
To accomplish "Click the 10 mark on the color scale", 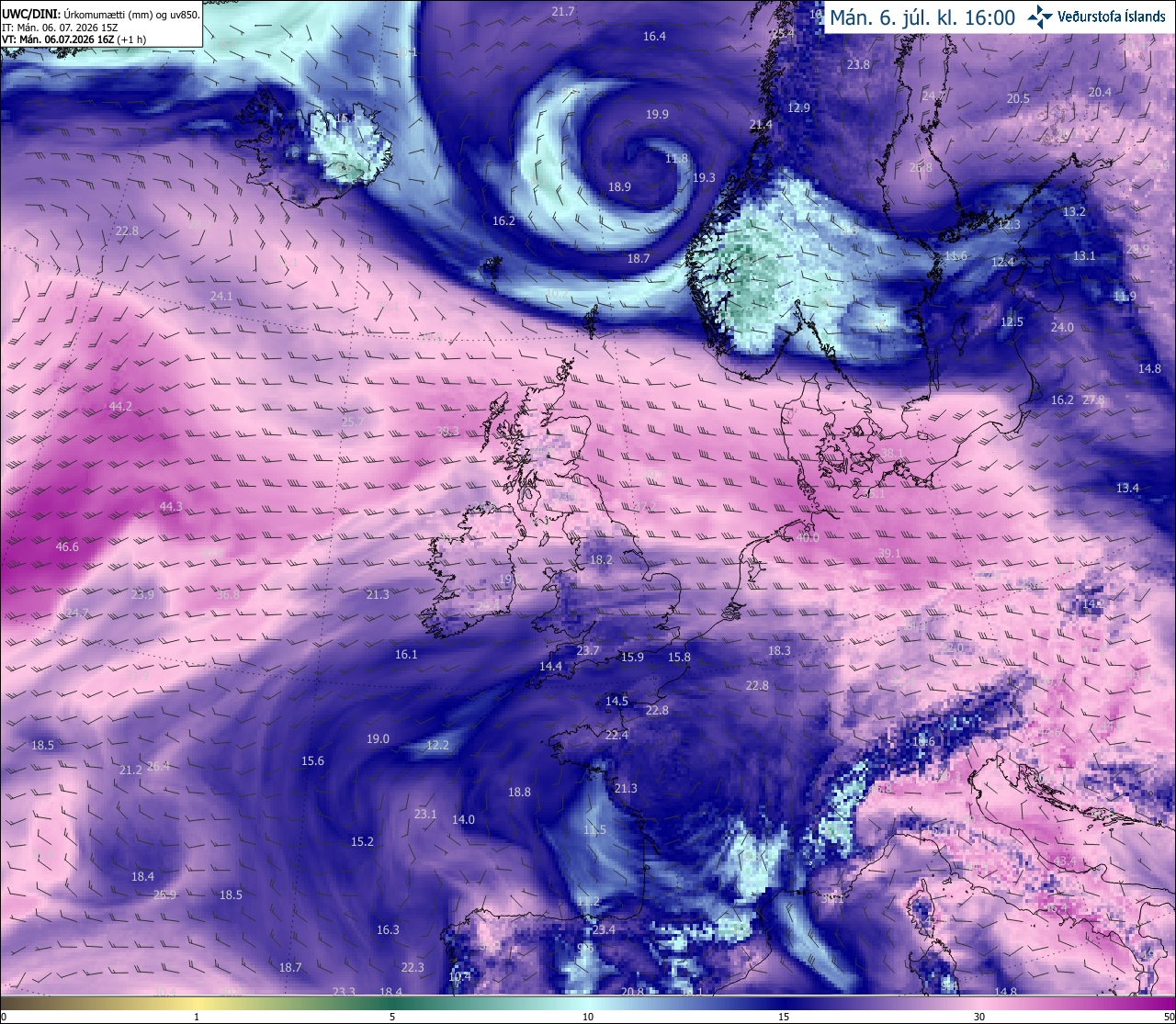I will 588,1017.
